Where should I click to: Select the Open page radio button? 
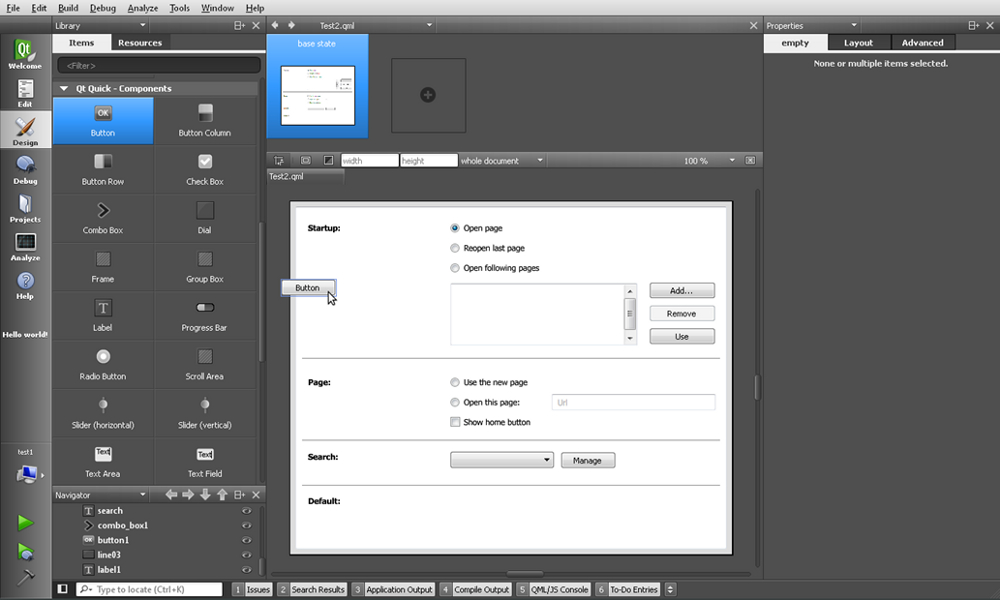click(455, 228)
